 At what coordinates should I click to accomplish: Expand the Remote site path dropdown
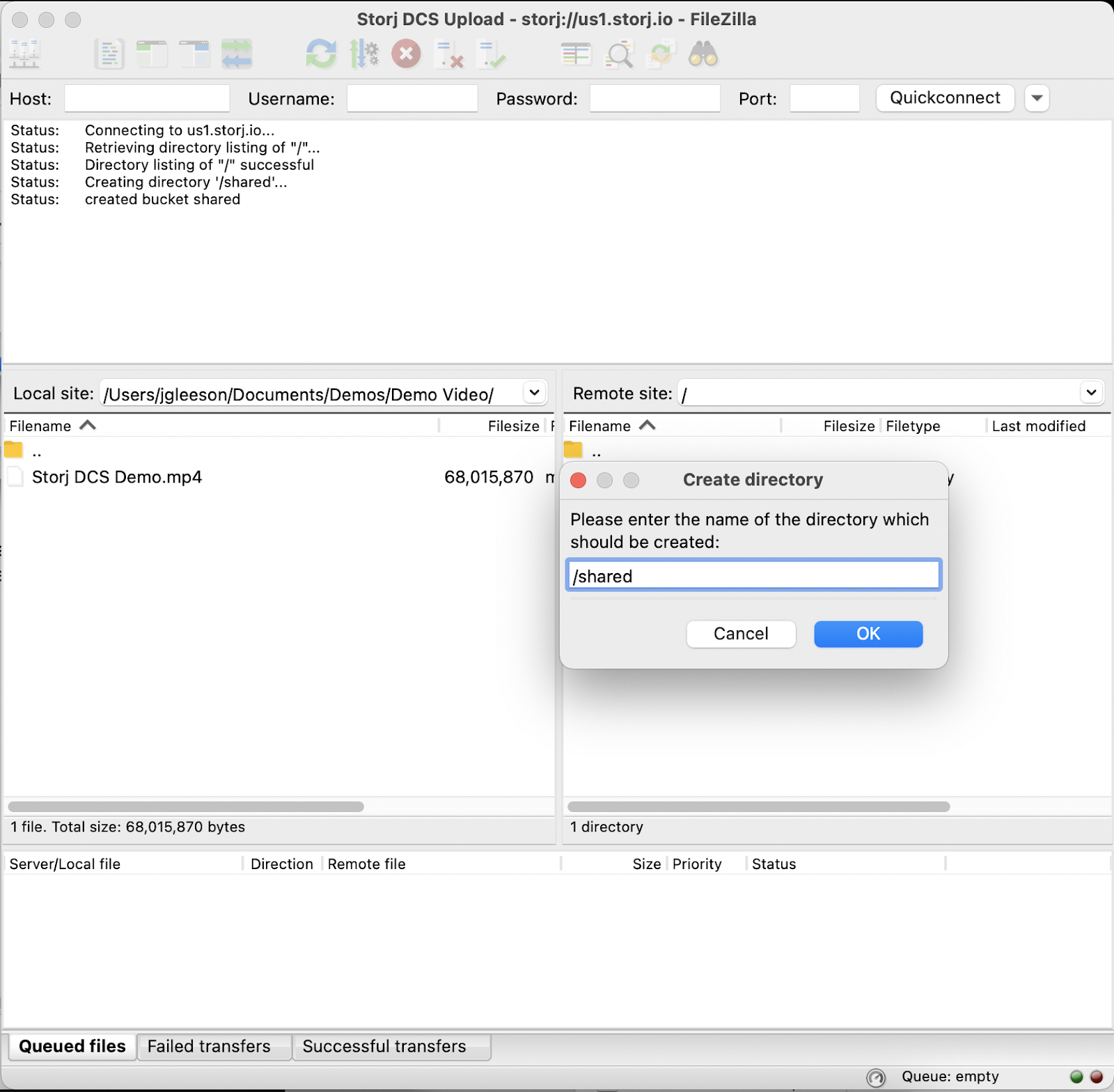[x=1091, y=393]
